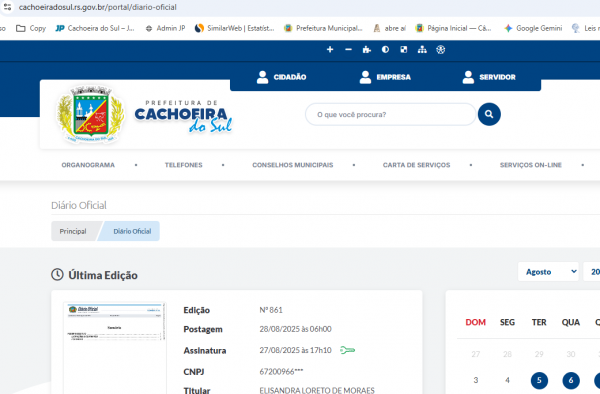This screenshot has height=394, width=600.
Task: Click the Prefeitura de Cachoeira do Sul logo
Action: pos(183,116)
